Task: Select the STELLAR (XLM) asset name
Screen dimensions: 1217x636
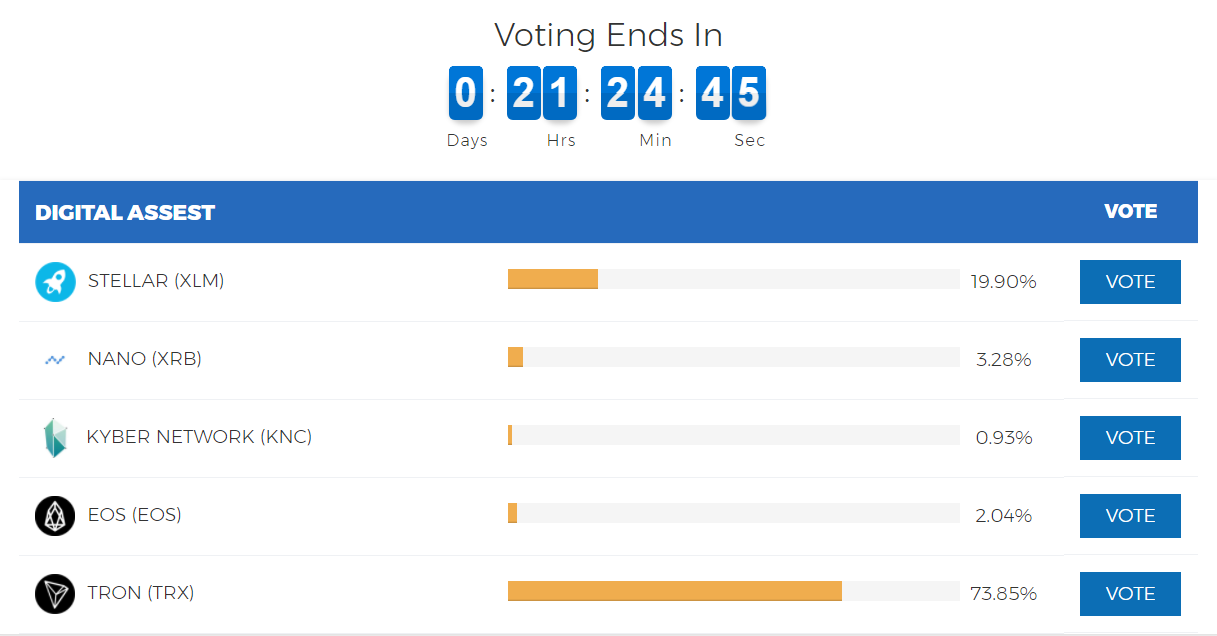Action: tap(156, 281)
